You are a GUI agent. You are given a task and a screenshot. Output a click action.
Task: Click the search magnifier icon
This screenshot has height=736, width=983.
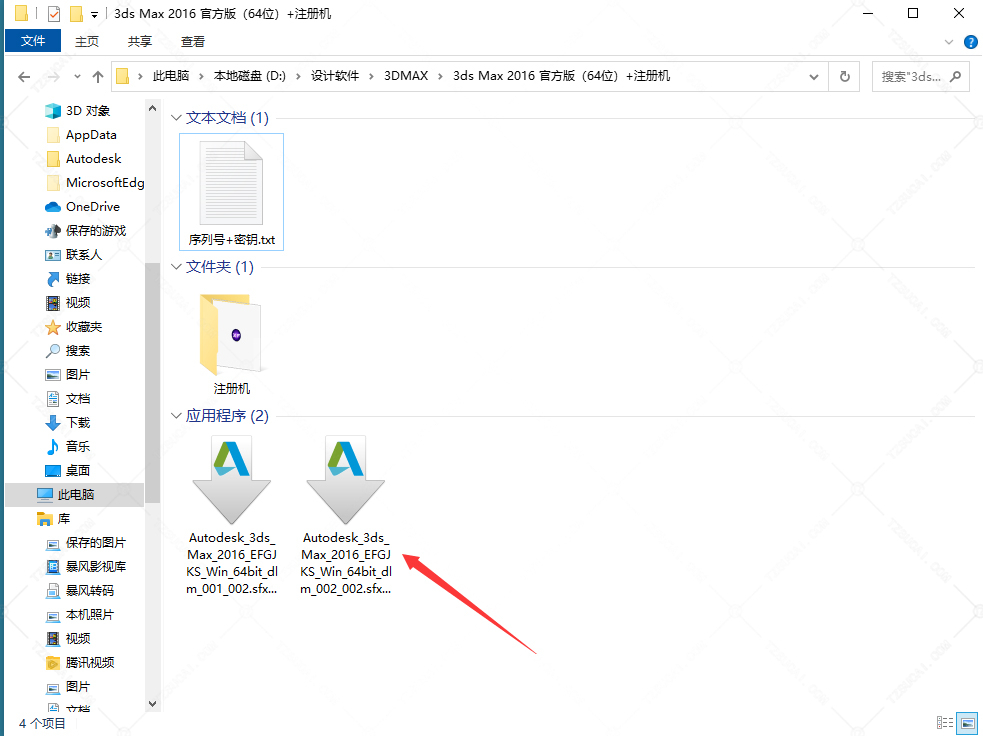[955, 76]
